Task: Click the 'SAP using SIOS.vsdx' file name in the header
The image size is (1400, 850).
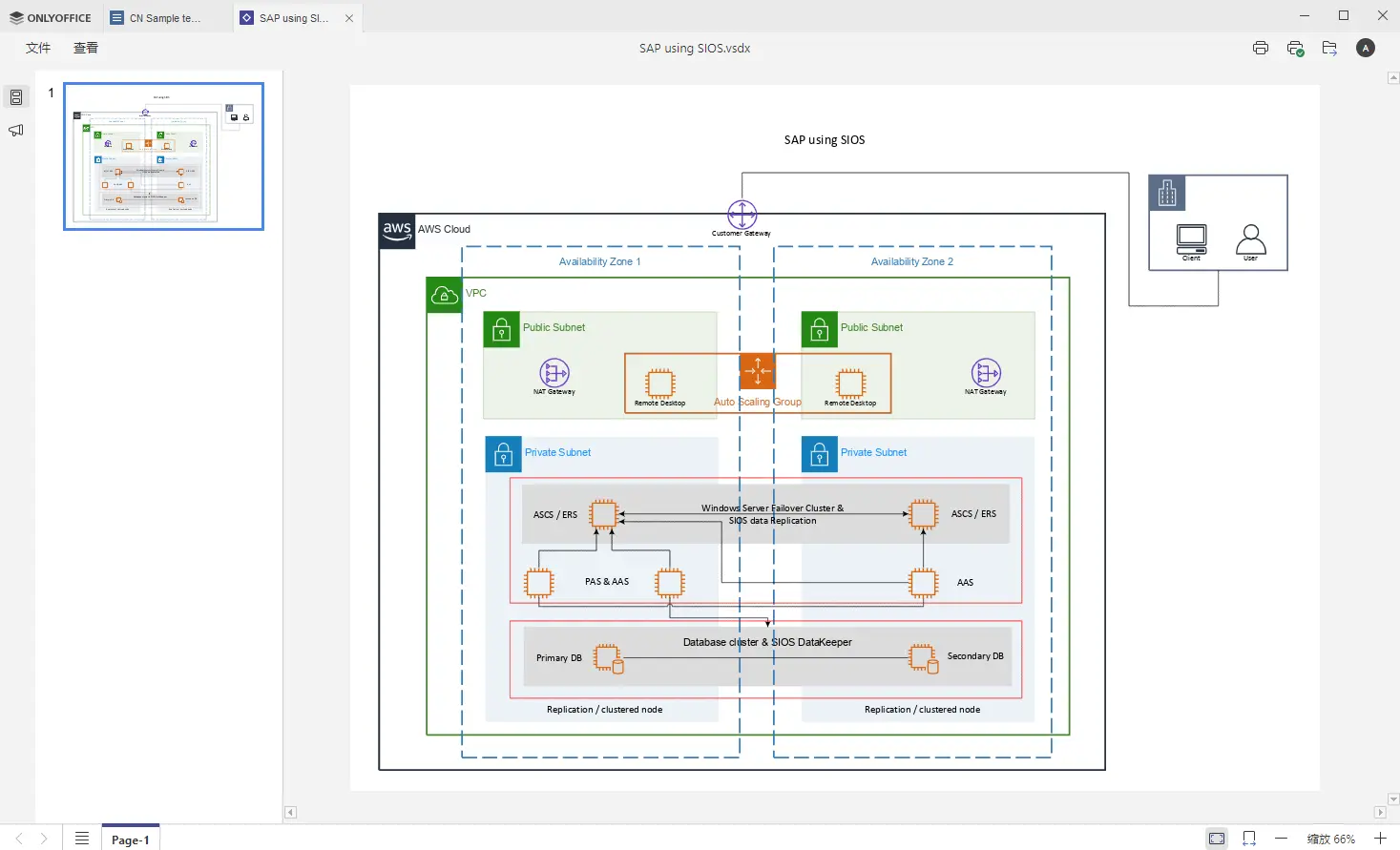Action: click(x=695, y=48)
